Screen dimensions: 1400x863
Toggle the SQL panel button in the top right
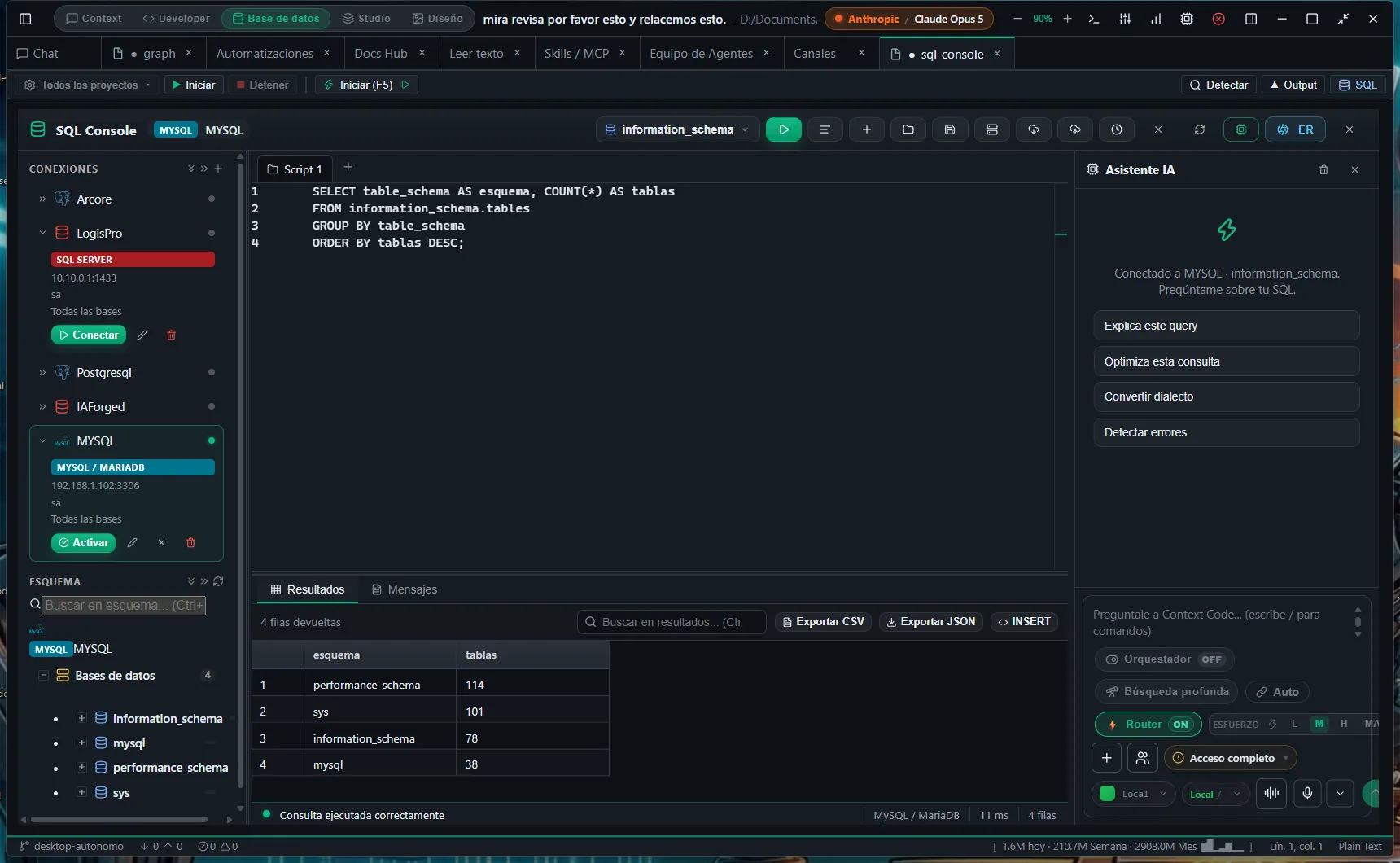tap(1358, 85)
